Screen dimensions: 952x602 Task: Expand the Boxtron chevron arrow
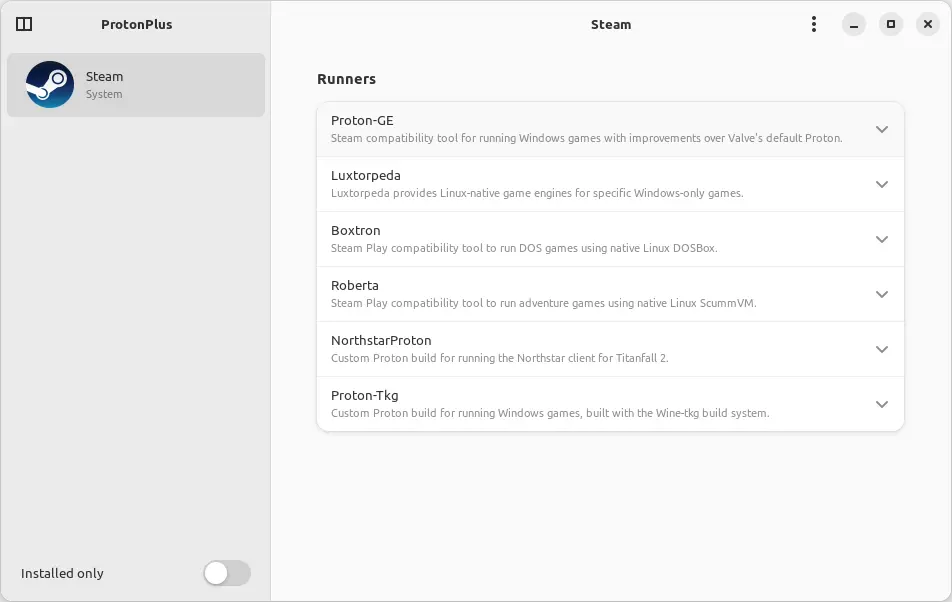882,239
